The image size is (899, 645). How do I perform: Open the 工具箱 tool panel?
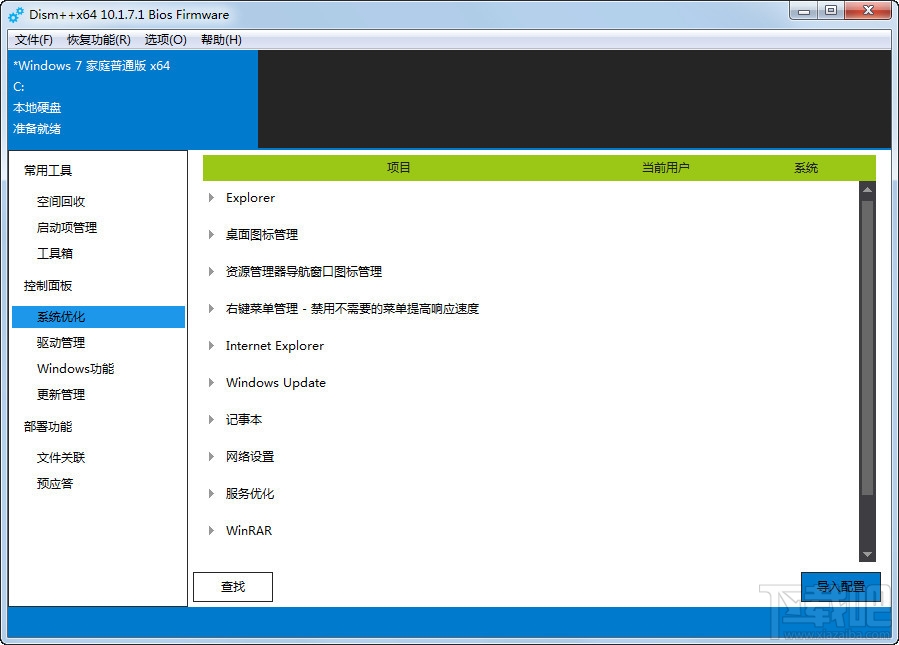(x=58, y=253)
